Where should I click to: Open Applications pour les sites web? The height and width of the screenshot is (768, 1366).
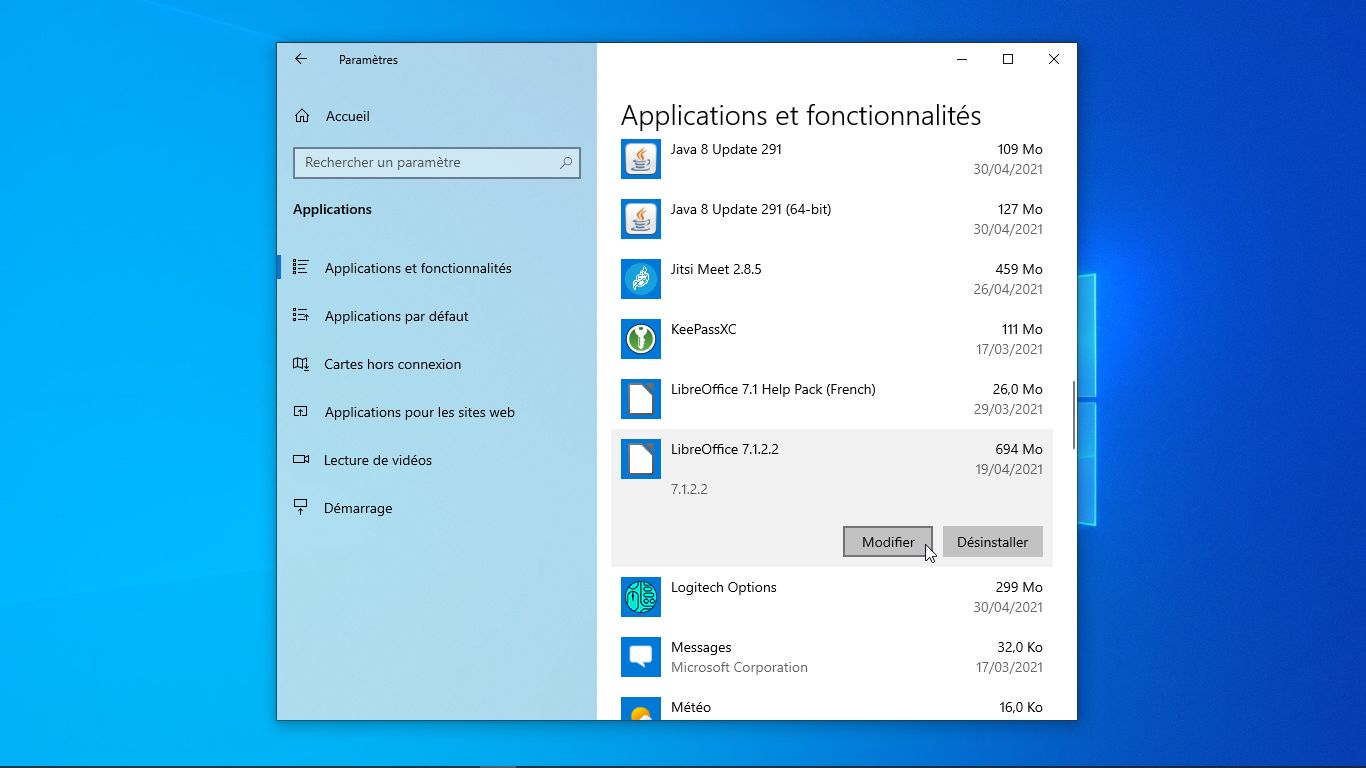[x=420, y=412]
